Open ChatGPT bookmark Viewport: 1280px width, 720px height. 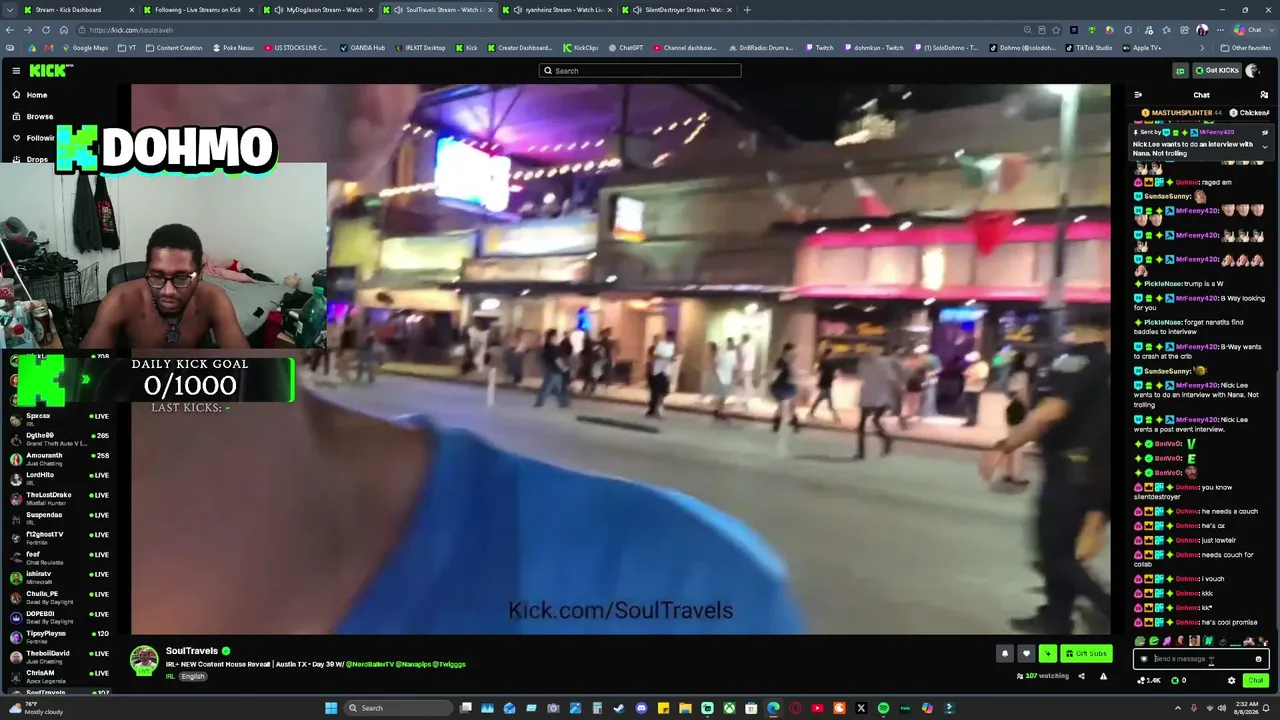tap(625, 48)
